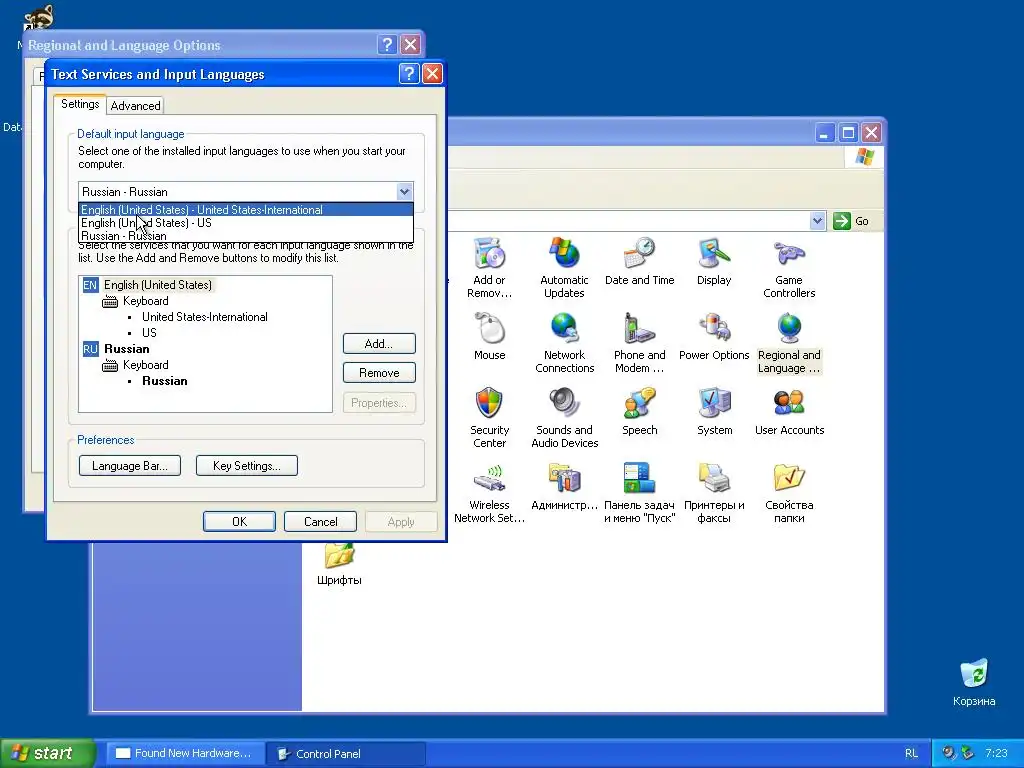Viewport: 1024px width, 768px height.
Task: Click the first system tray icon beside the language indicator
Action: tap(948, 753)
